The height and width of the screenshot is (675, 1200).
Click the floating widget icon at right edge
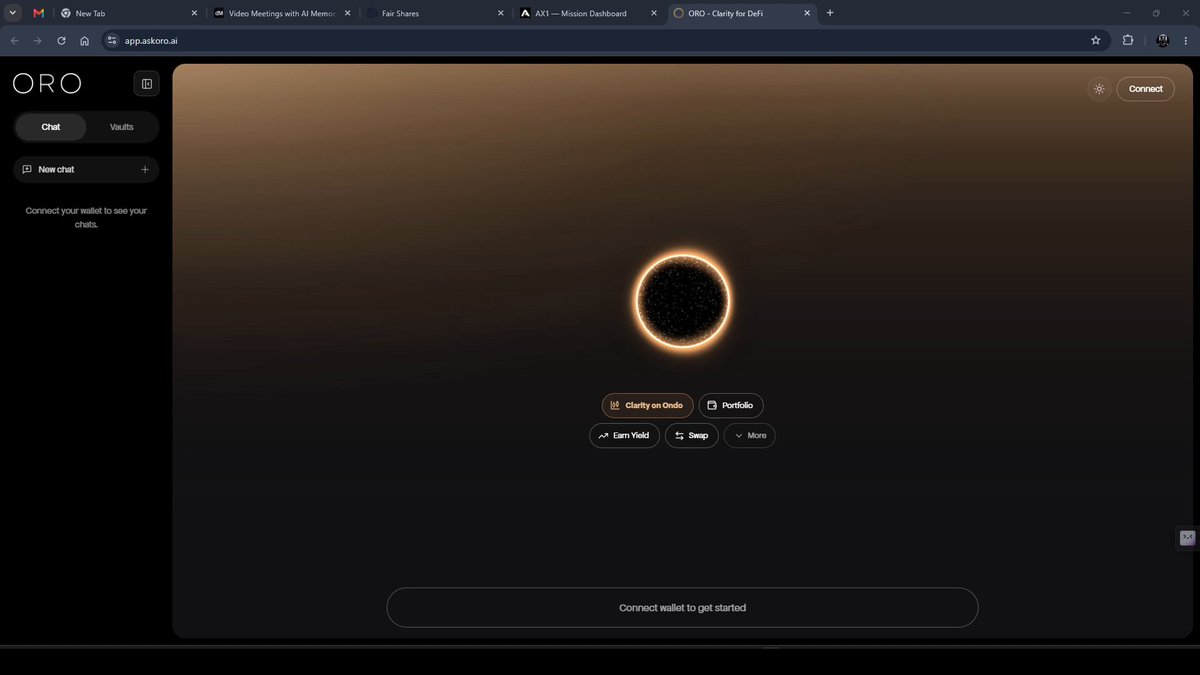click(x=1187, y=538)
